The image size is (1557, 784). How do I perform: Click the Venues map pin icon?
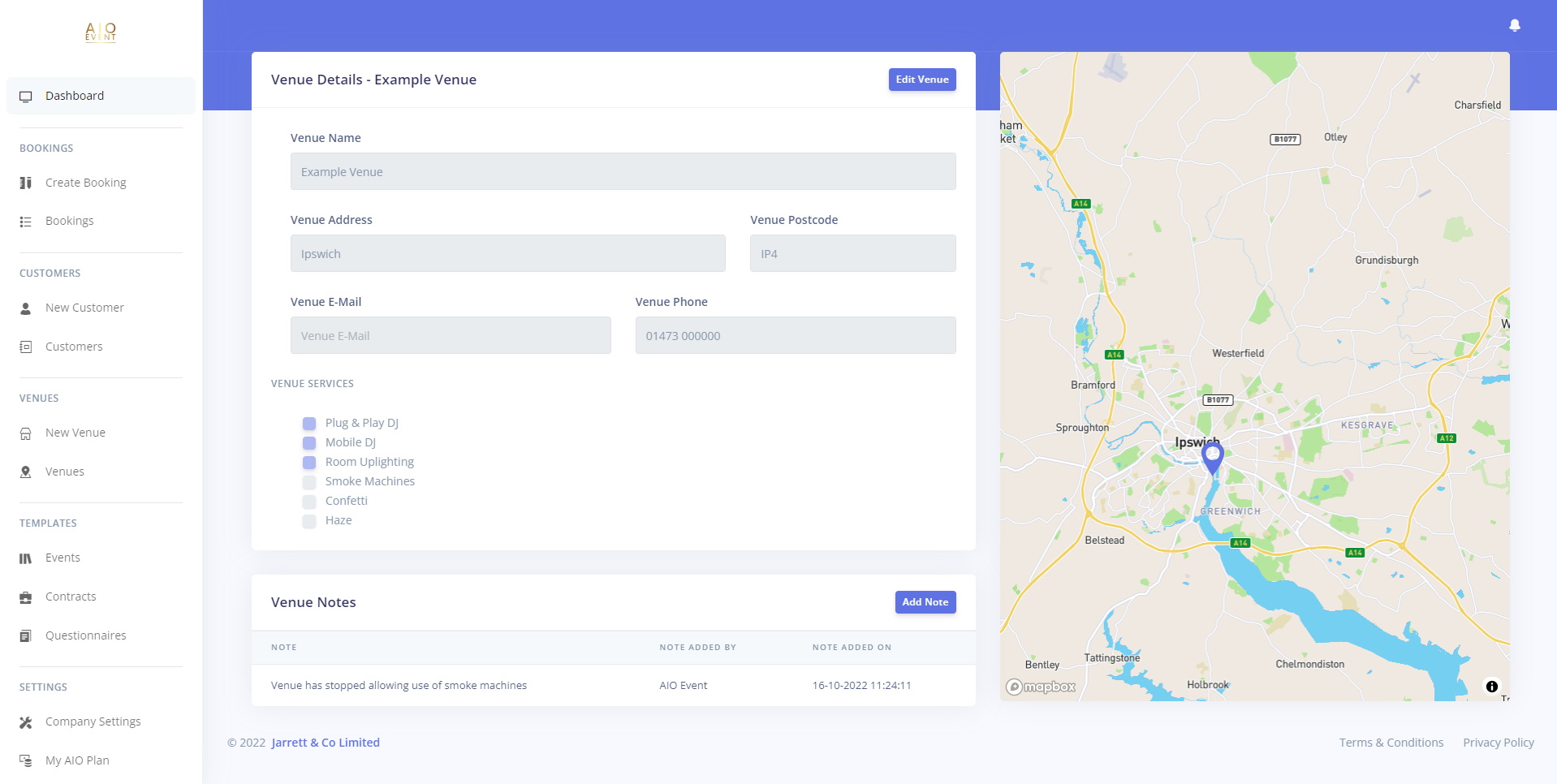pos(26,472)
